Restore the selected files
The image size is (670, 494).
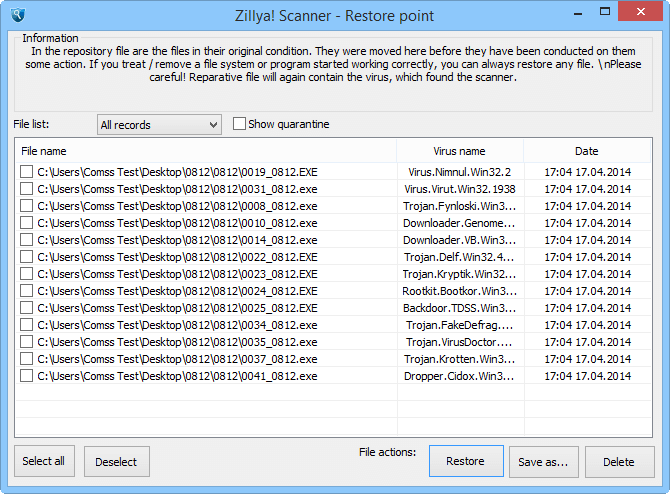(x=465, y=461)
